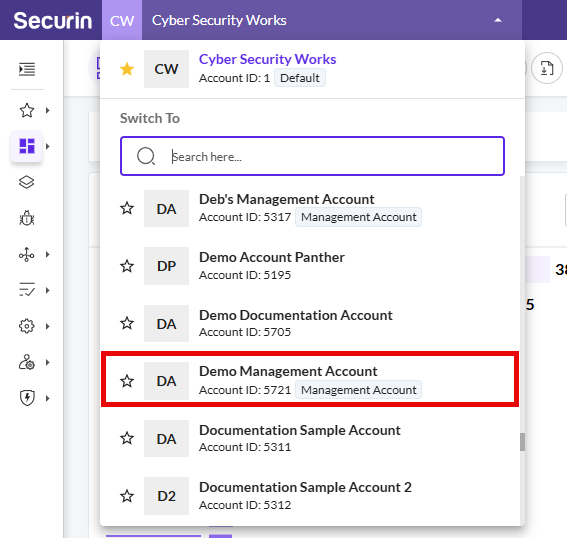Viewport: 567px width, 538px height.
Task: Click the download report icon button
Action: [x=546, y=68]
